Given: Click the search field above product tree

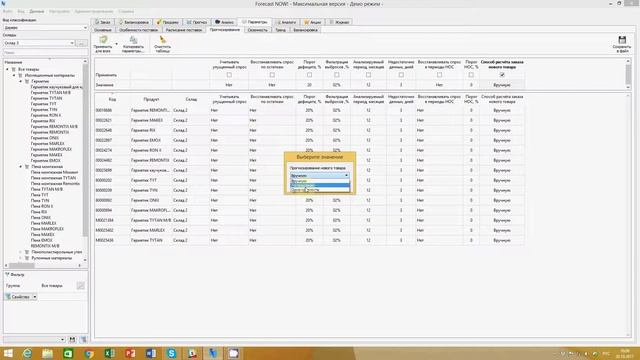Looking at the screenshot, I should (45, 53).
